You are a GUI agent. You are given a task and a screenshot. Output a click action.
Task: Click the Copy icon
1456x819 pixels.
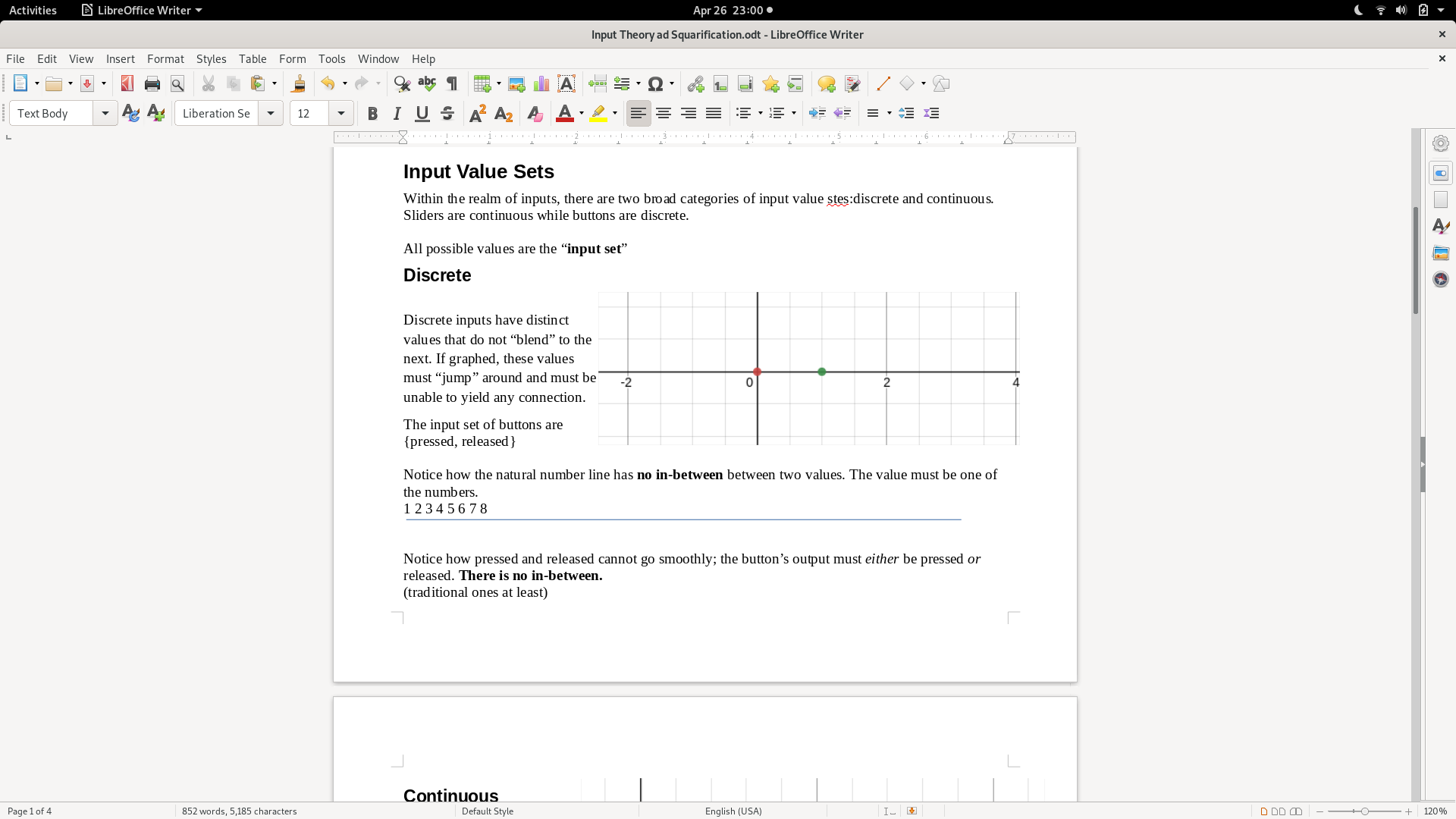pyautogui.click(x=234, y=84)
